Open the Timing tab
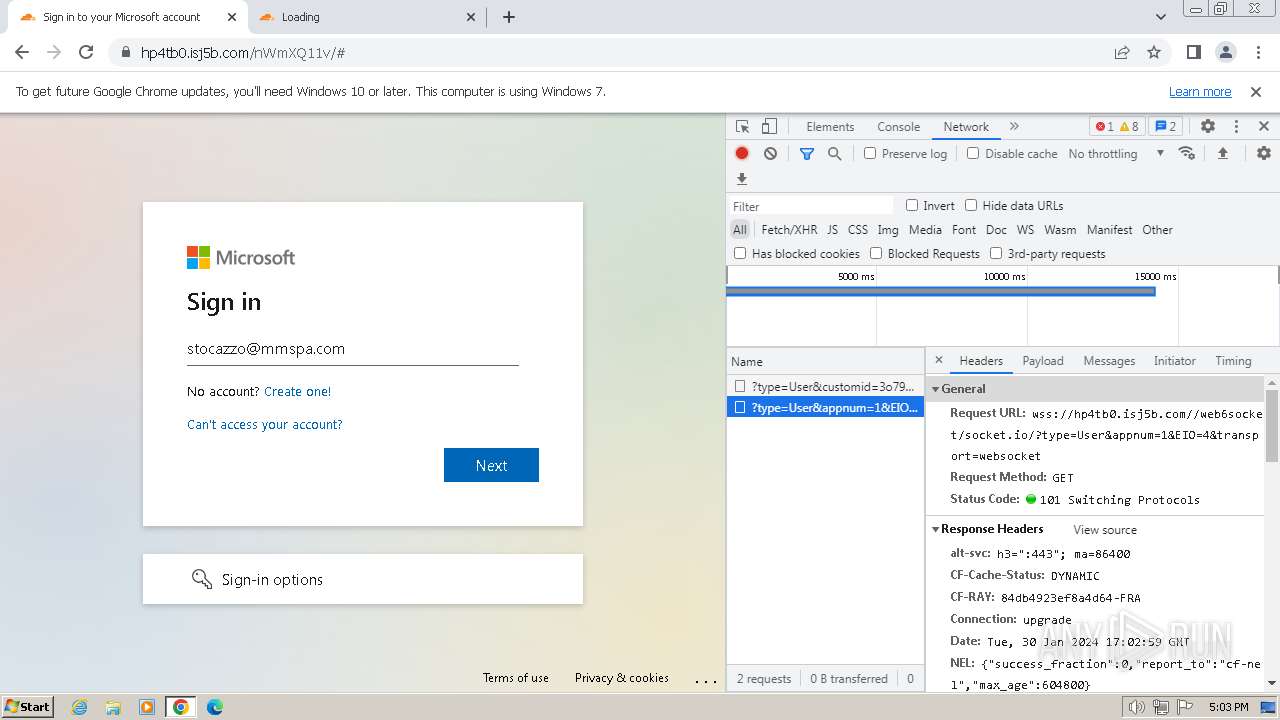 click(1233, 361)
